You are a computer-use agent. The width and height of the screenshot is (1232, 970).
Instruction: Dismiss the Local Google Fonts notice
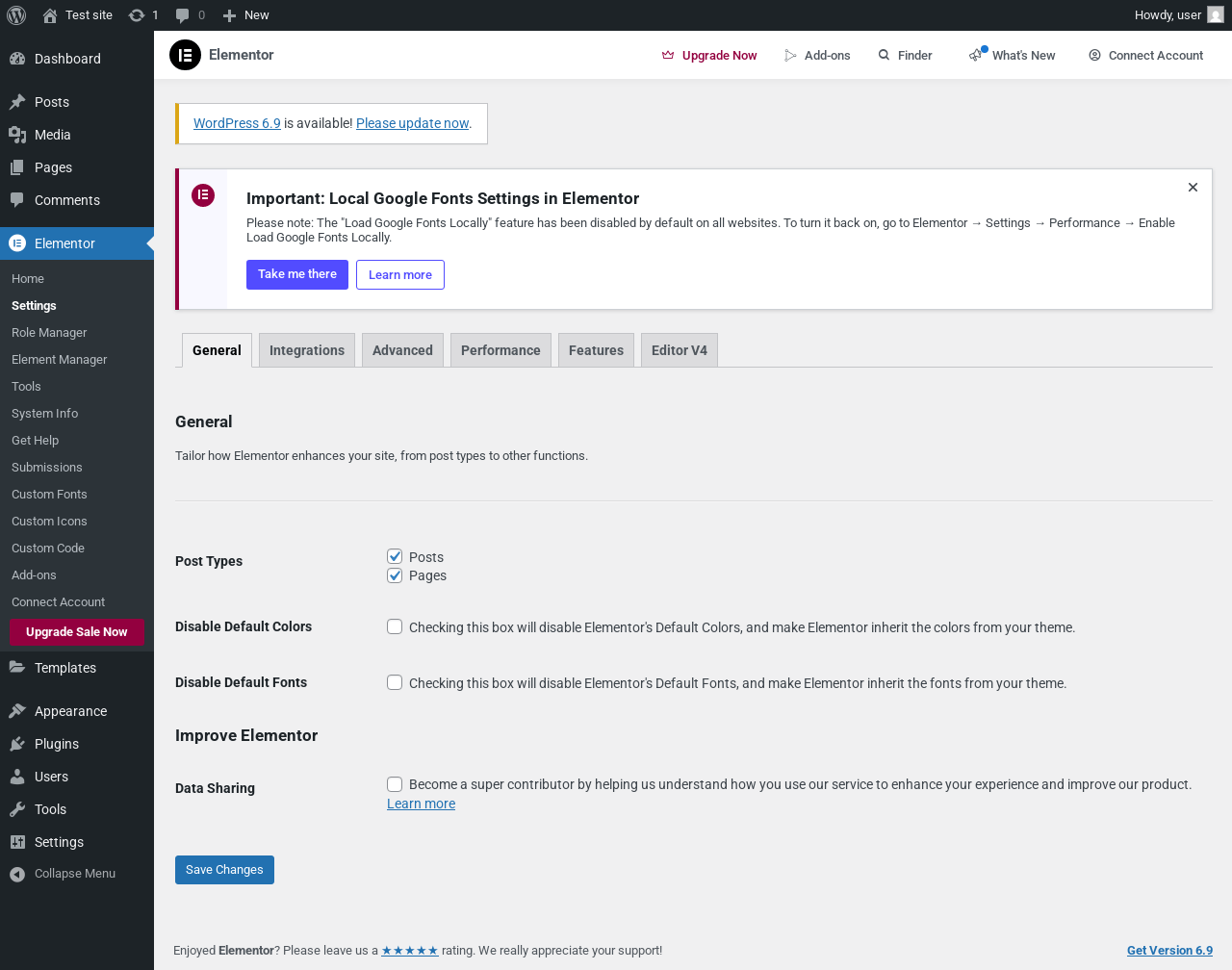1193,188
